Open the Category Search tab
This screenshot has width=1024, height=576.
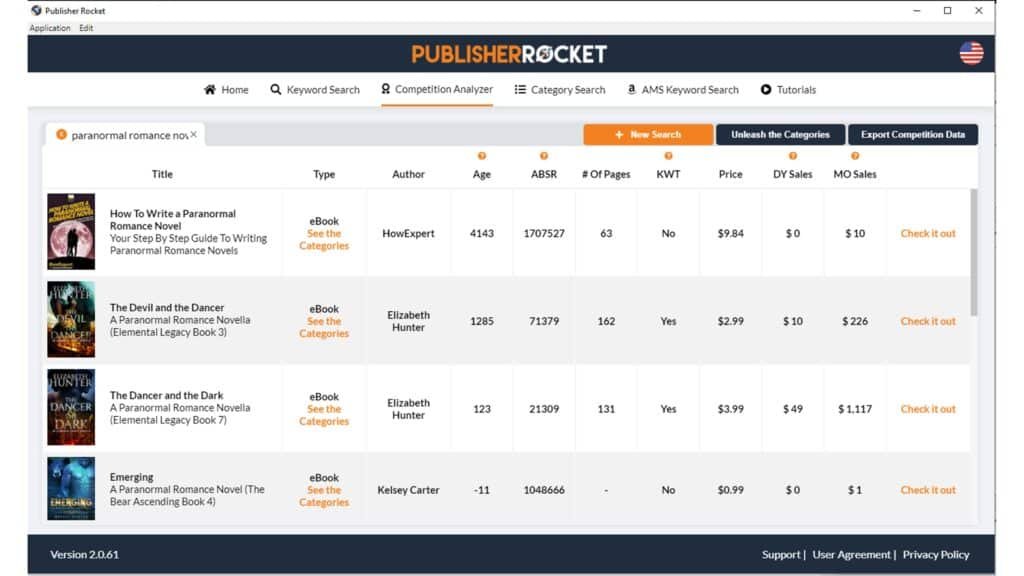560,89
